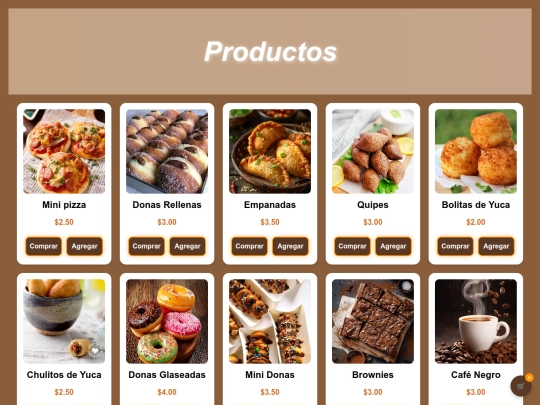Click the Mini Donas product picture
Viewport: 540px width, 405px height.
[x=270, y=321]
